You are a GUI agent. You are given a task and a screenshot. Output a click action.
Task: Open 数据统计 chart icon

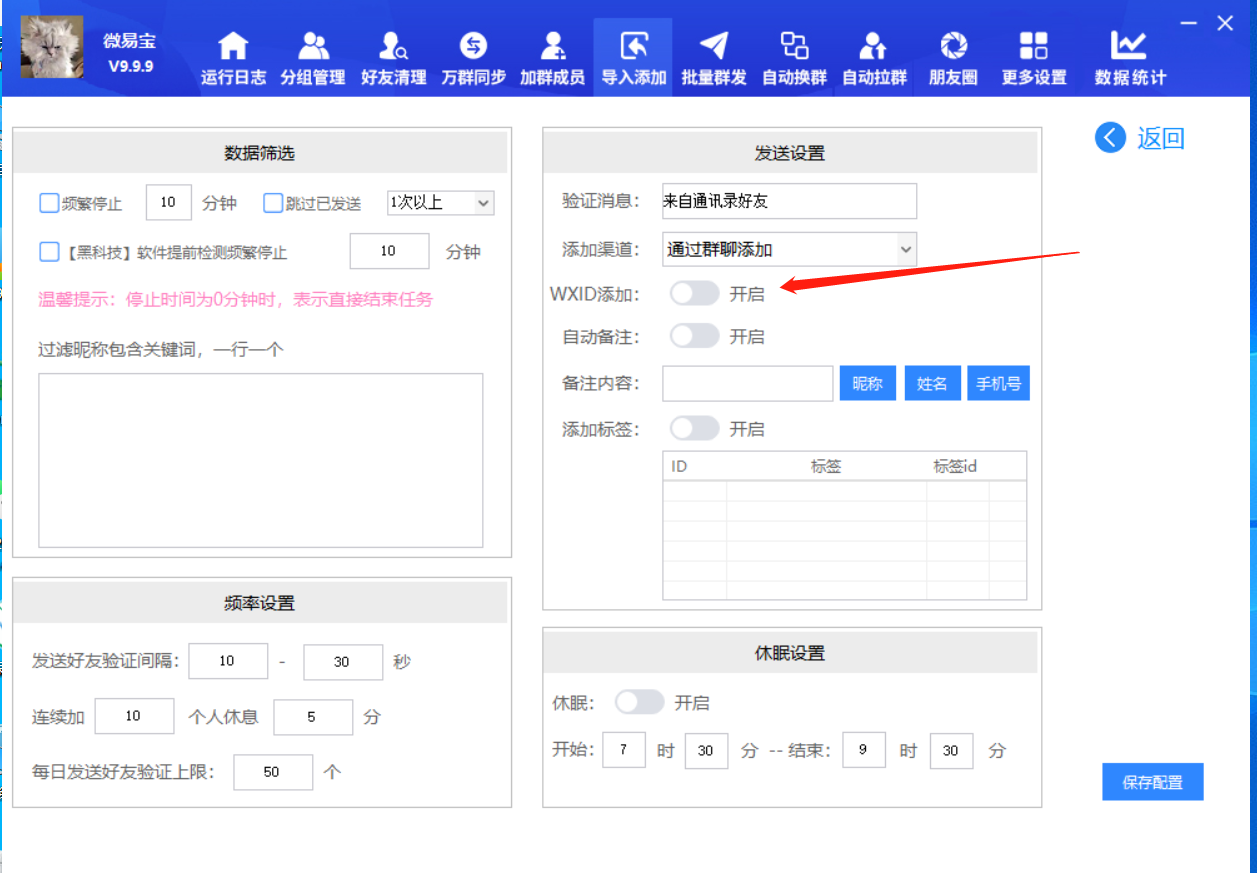tap(1129, 47)
